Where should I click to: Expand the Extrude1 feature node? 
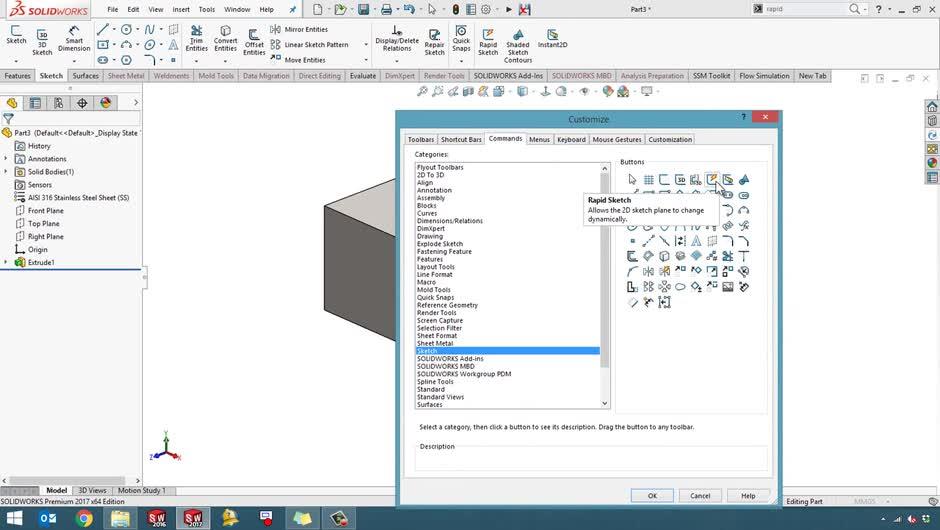point(6,263)
